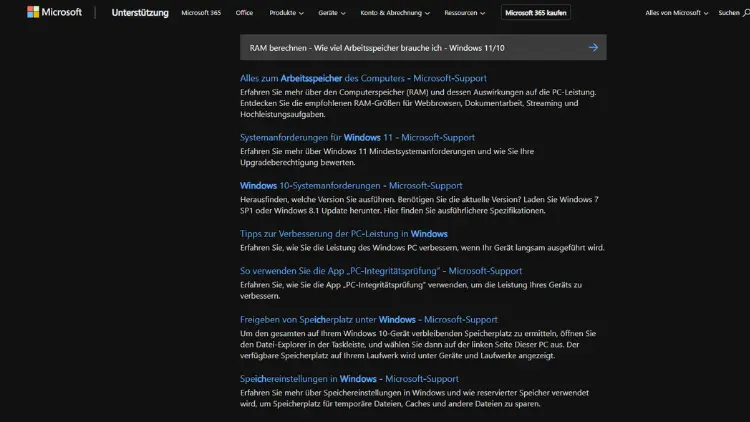Click the Microsoft logo

[x=55, y=12]
